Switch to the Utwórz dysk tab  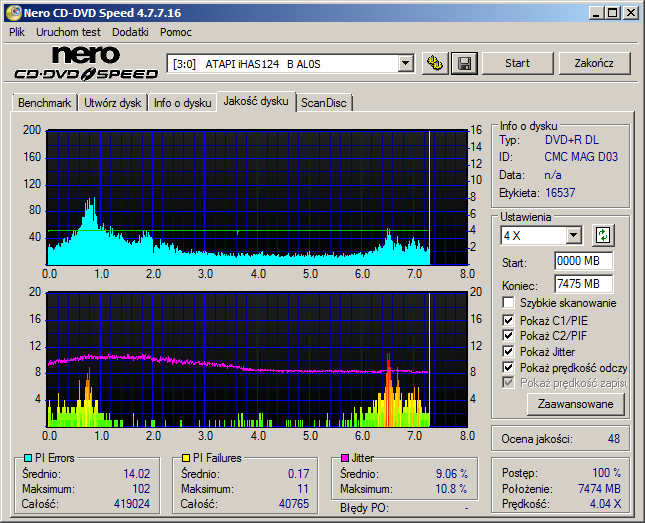tap(113, 103)
